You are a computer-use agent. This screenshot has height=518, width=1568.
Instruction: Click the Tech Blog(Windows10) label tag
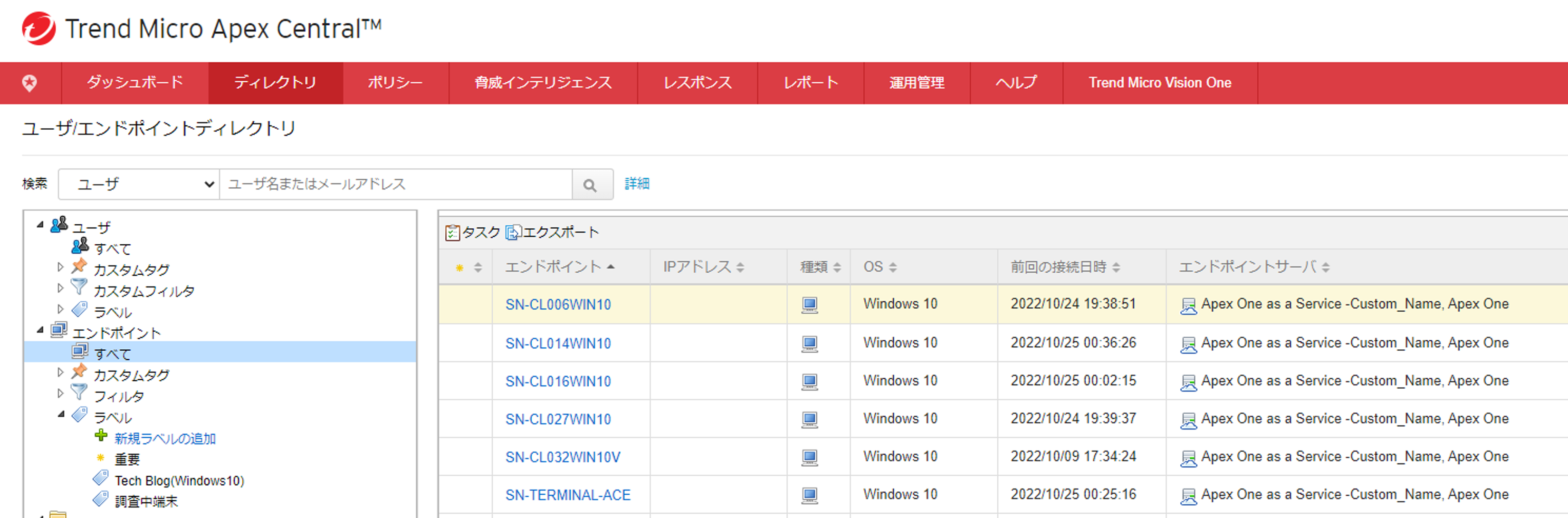tap(179, 480)
